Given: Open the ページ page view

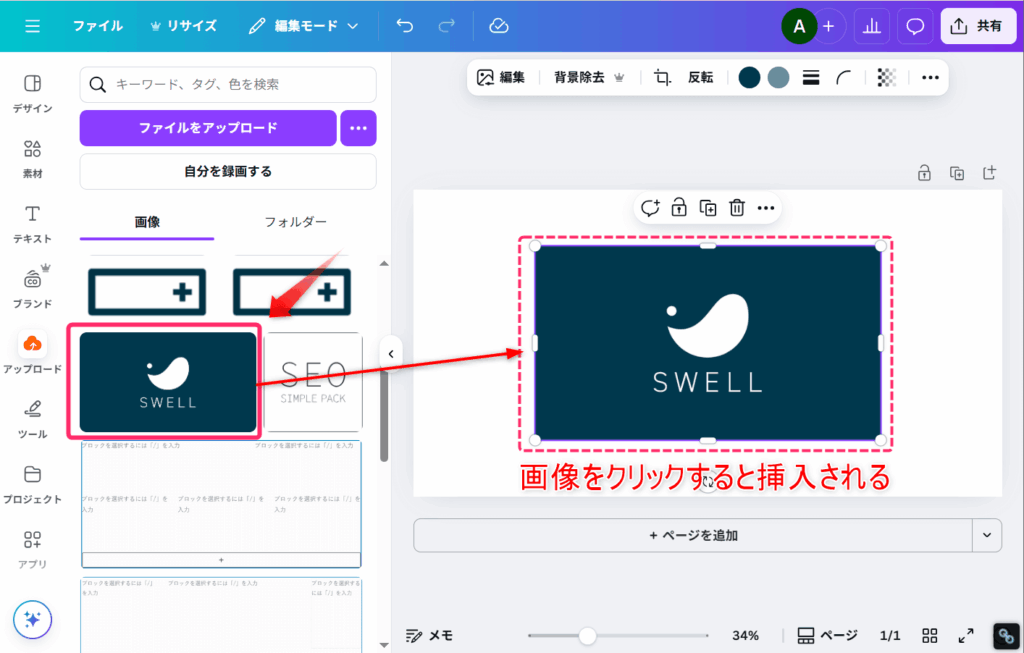Looking at the screenshot, I should [x=827, y=635].
